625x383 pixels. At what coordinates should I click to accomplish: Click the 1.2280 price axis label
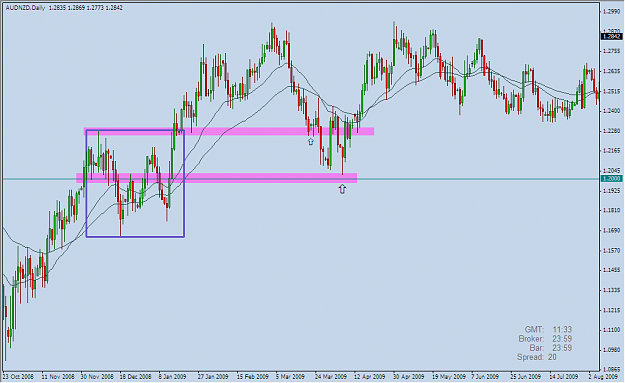point(612,131)
